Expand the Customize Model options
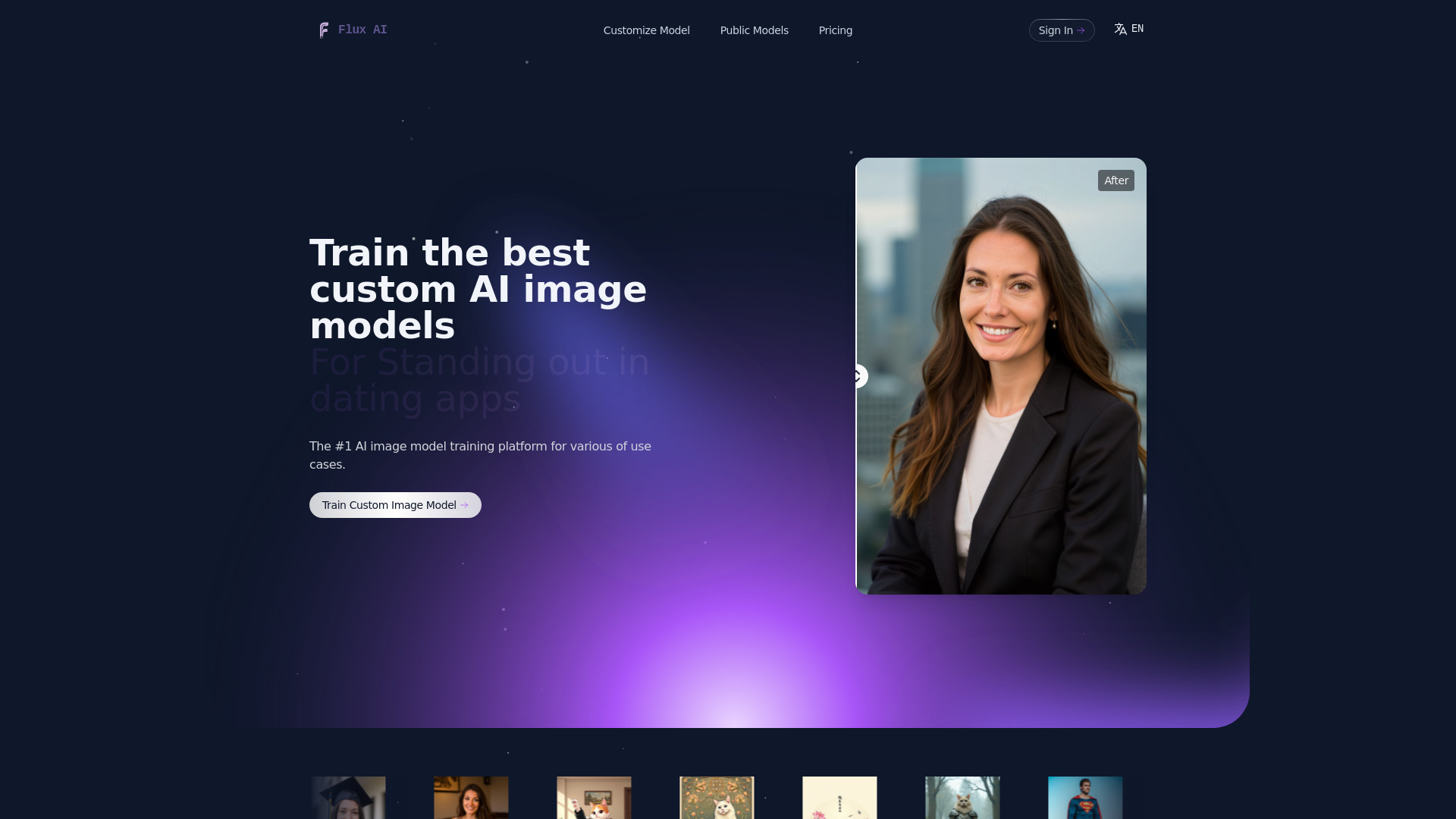The image size is (1456, 819). 646,30
